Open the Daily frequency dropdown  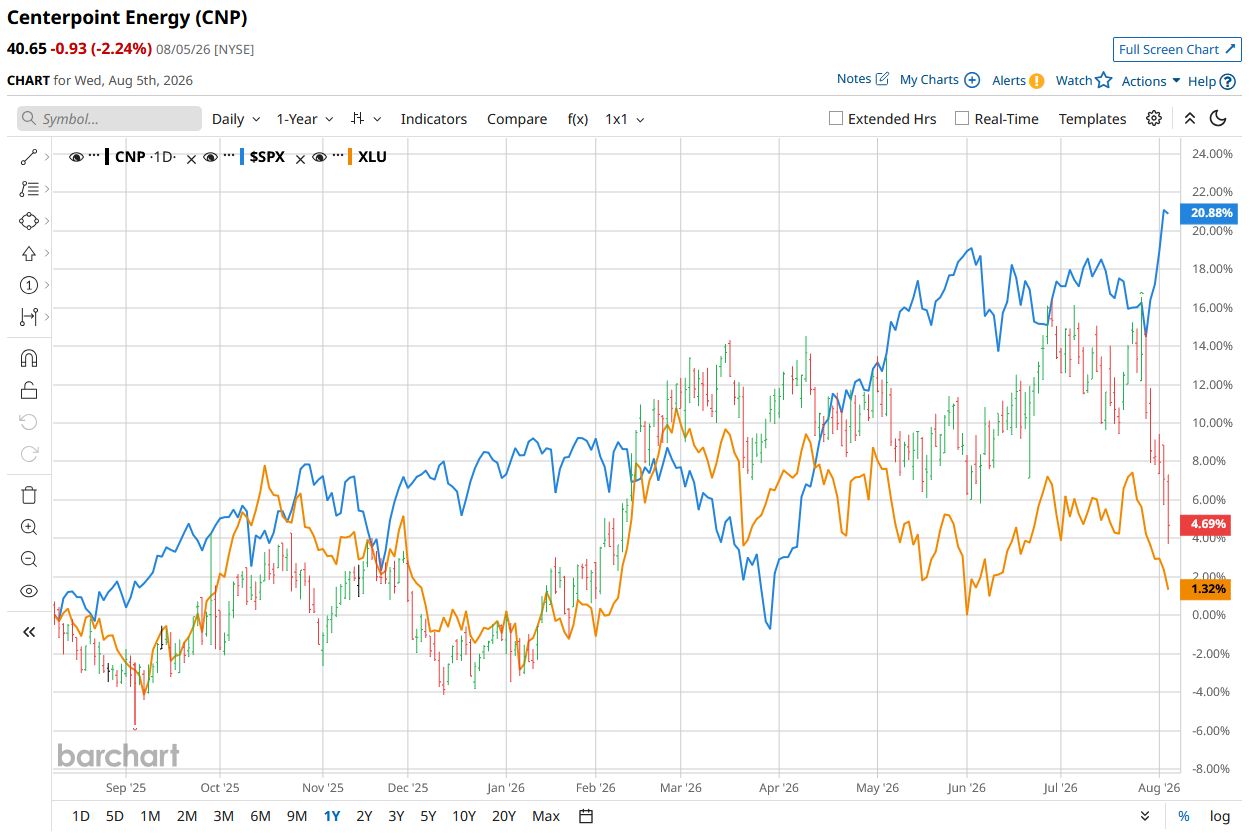(236, 119)
